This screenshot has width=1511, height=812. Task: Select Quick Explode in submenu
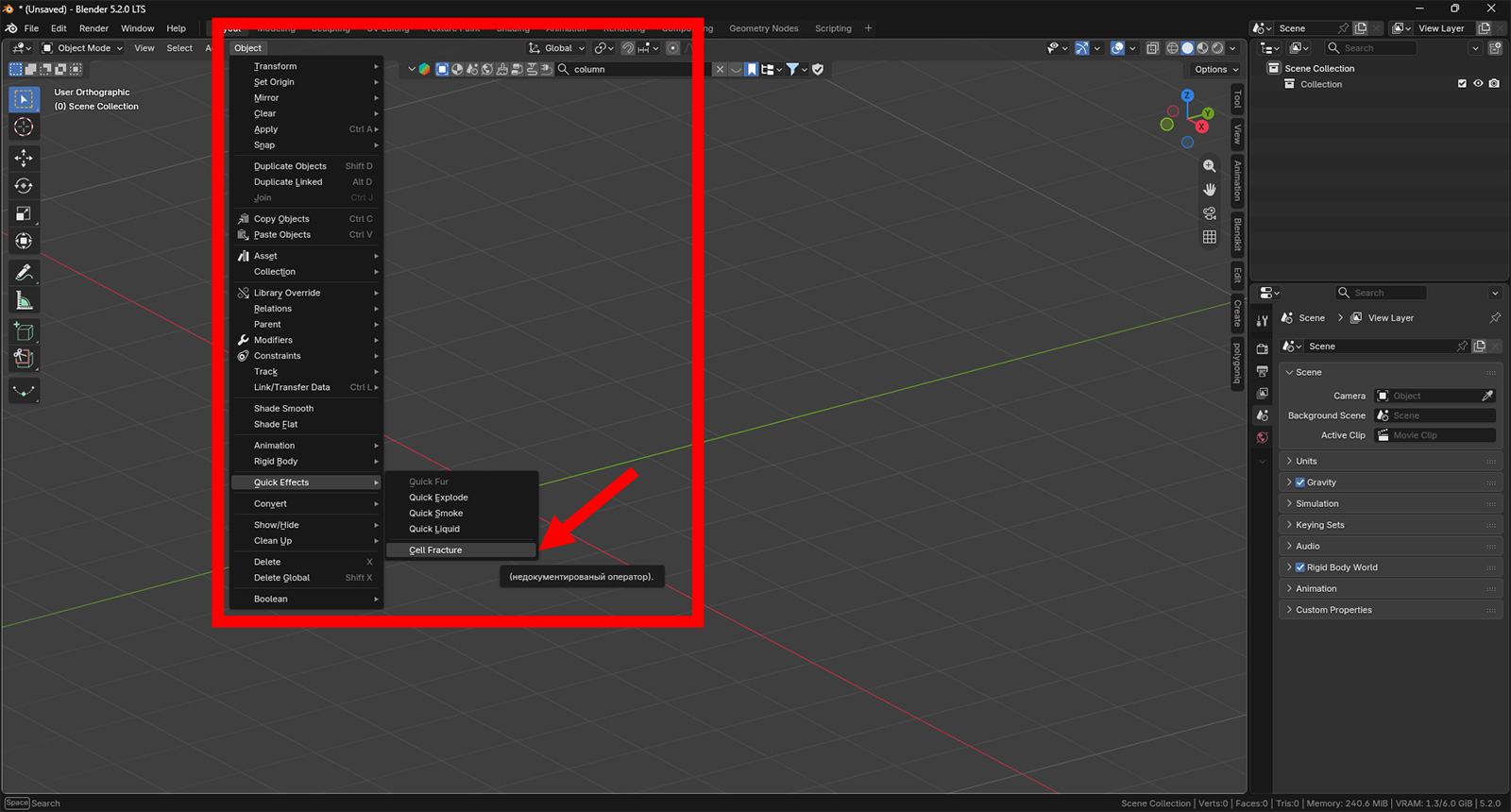click(x=461, y=498)
